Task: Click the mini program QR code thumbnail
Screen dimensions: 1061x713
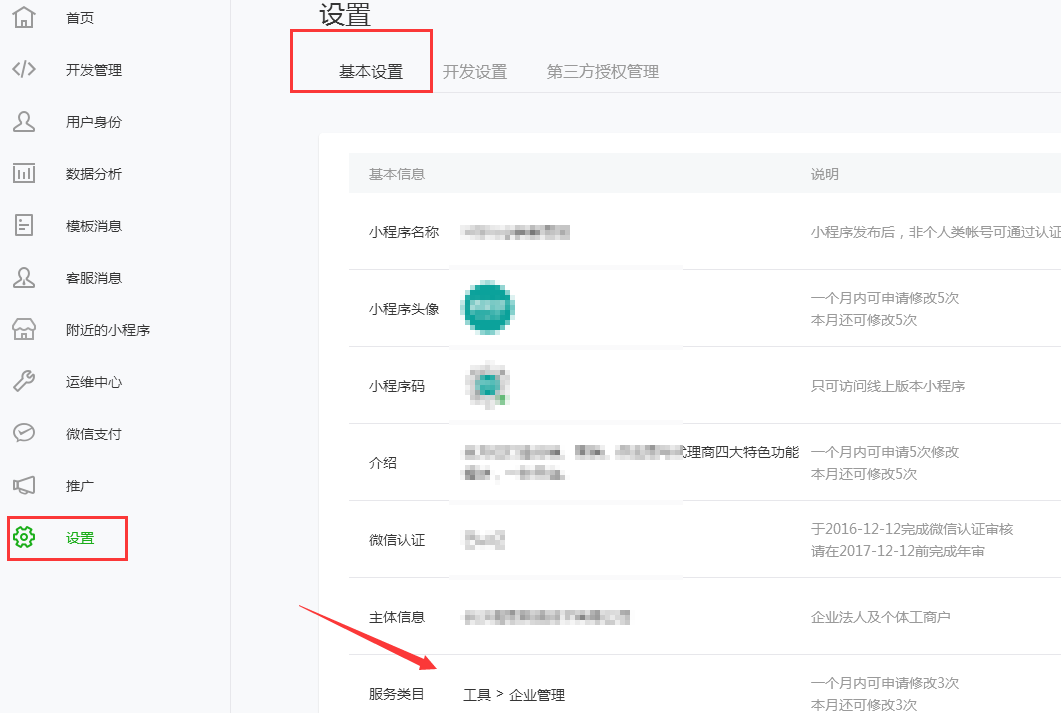Action: pos(488,386)
